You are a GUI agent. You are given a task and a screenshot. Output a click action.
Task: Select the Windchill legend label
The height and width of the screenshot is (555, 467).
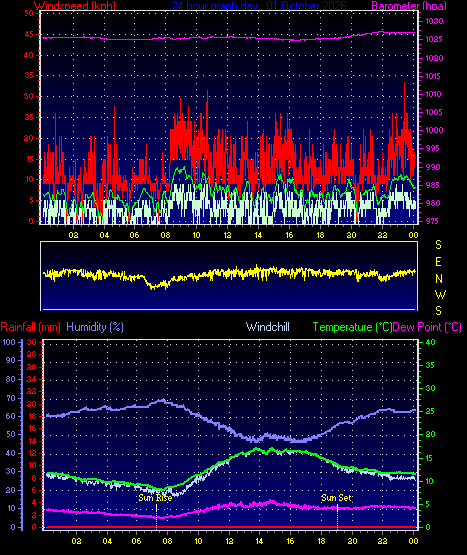coord(268,327)
